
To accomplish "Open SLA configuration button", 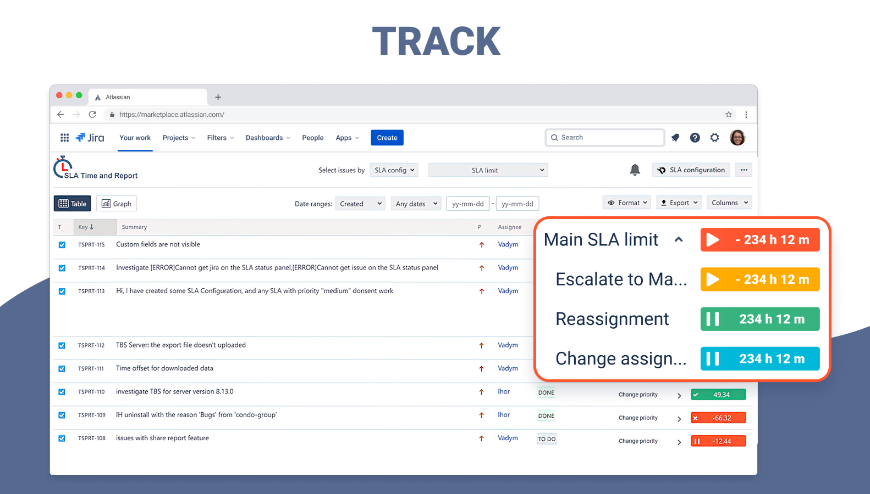I will (691, 170).
